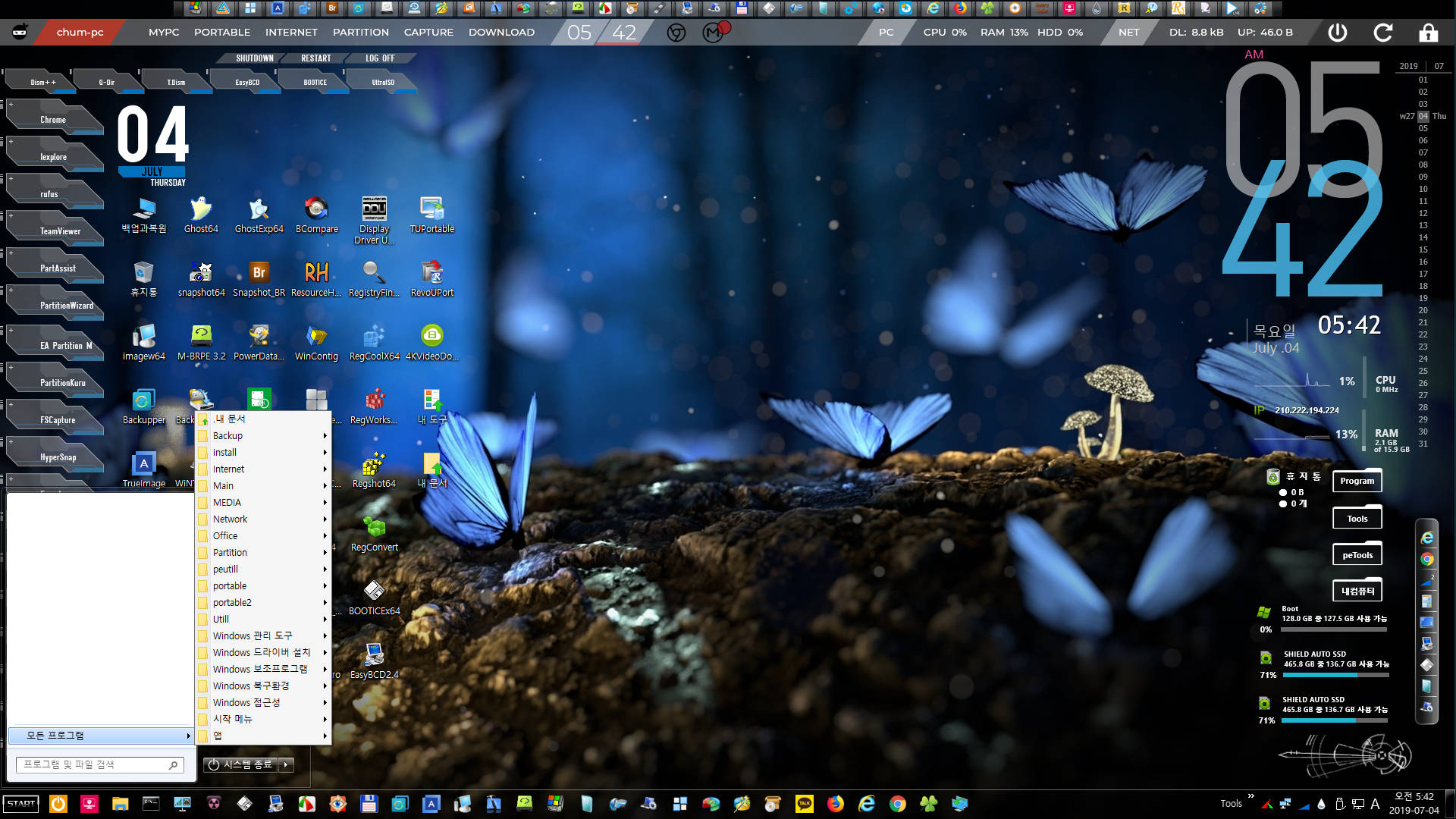Open the RegCoolX64 icon
Image resolution: width=1456 pixels, height=819 pixels.
click(374, 343)
